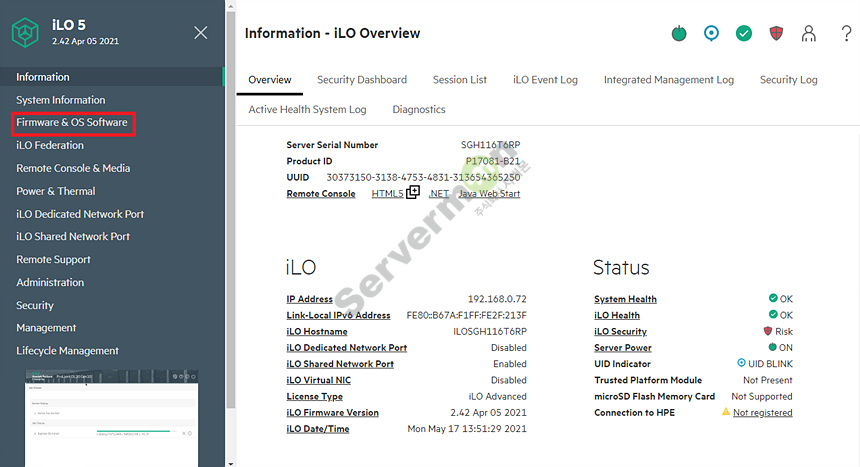Toggle the UID indicator icon in header
The height and width of the screenshot is (467, 860).
(x=711, y=33)
